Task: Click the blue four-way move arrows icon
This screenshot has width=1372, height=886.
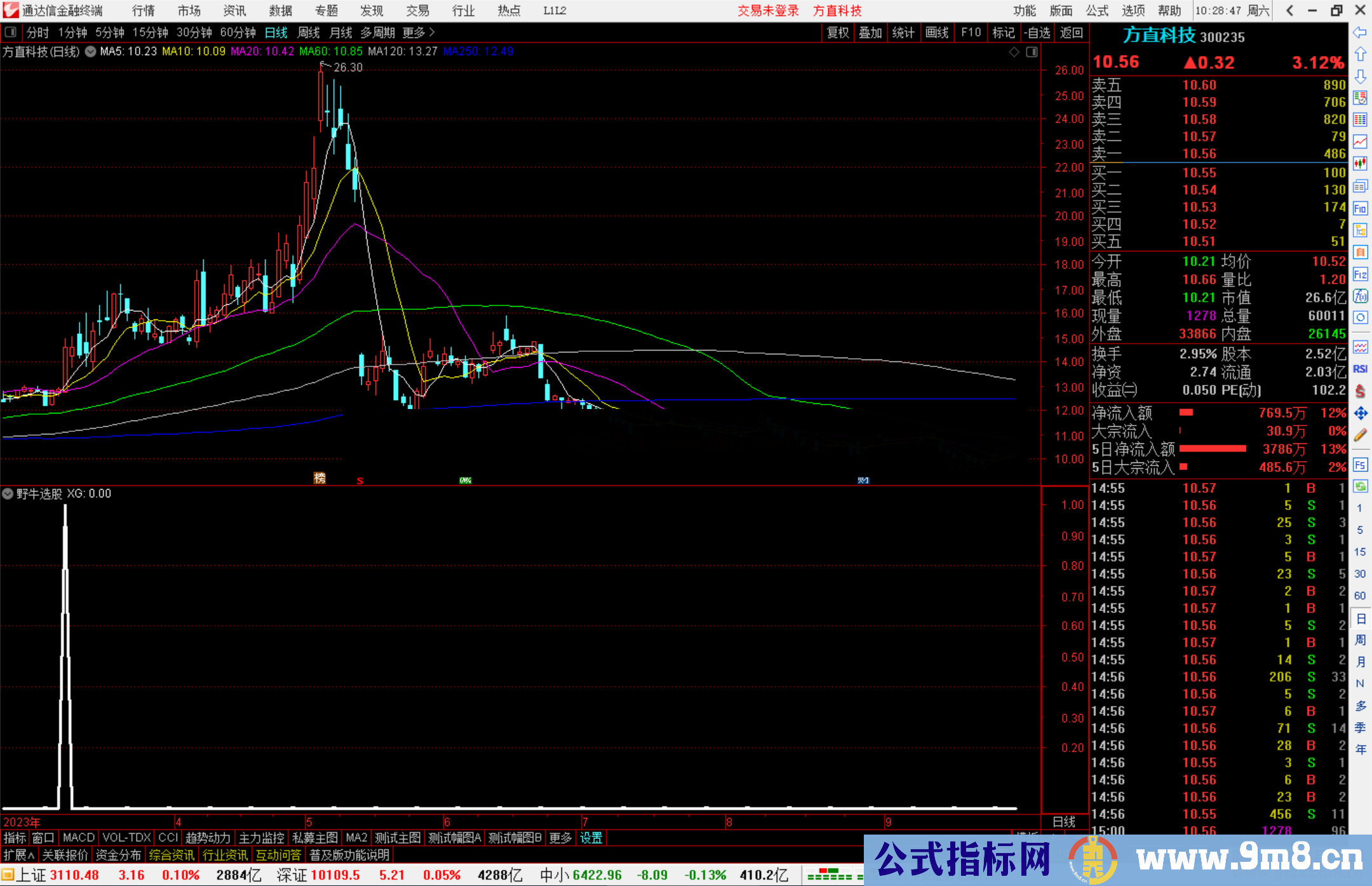Action: (1360, 413)
